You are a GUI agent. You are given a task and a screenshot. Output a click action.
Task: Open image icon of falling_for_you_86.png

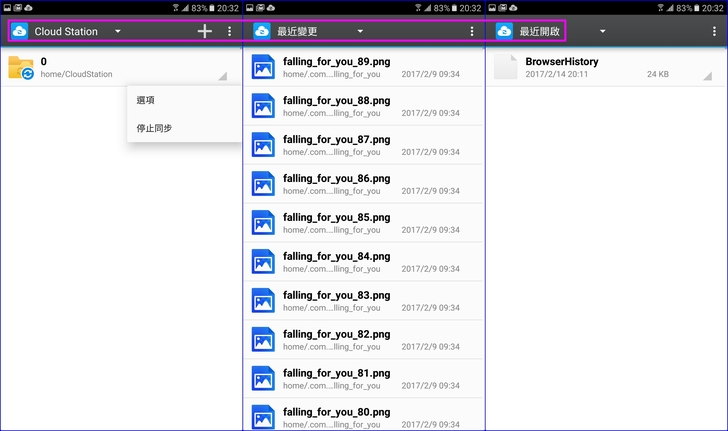point(263,184)
